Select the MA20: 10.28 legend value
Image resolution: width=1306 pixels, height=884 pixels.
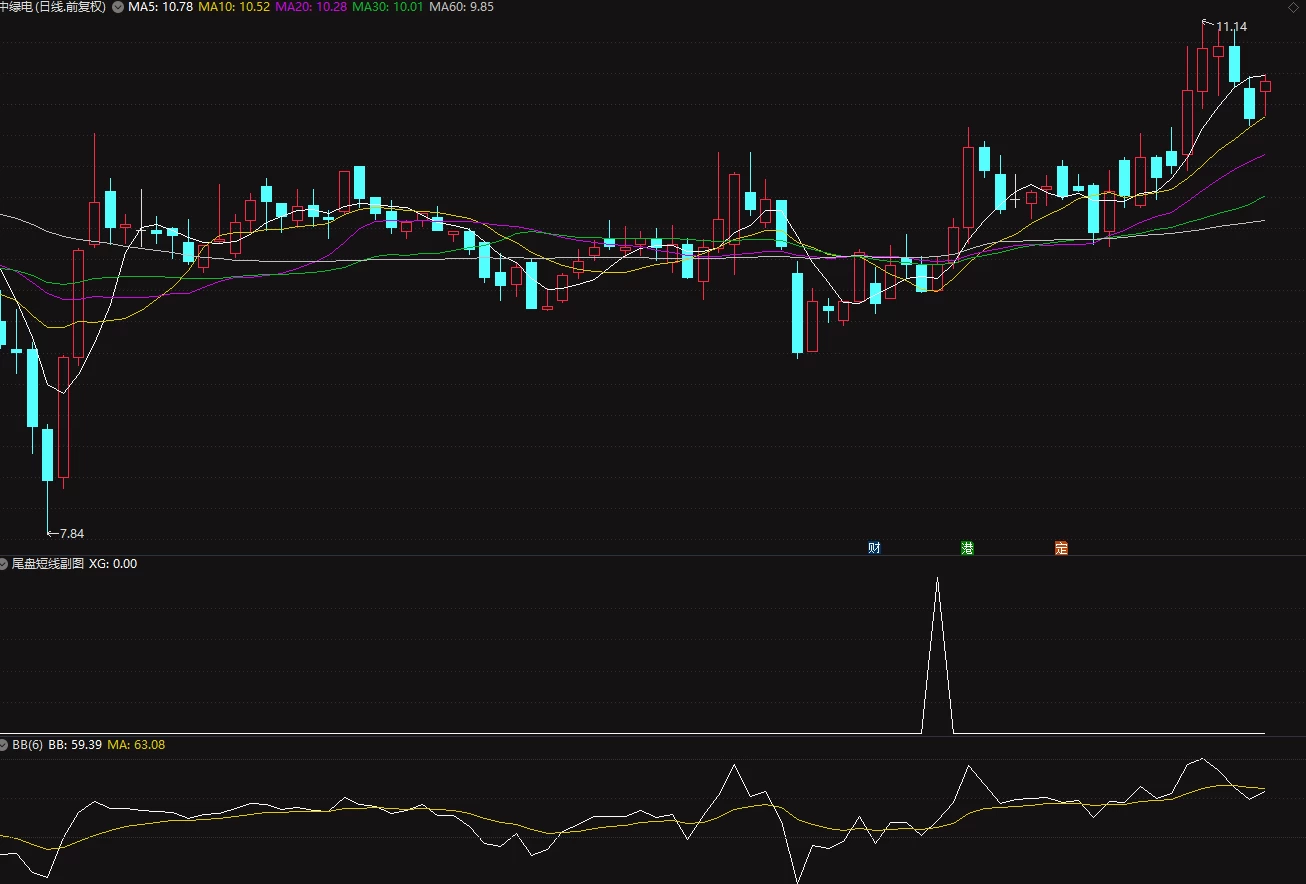click(311, 7)
